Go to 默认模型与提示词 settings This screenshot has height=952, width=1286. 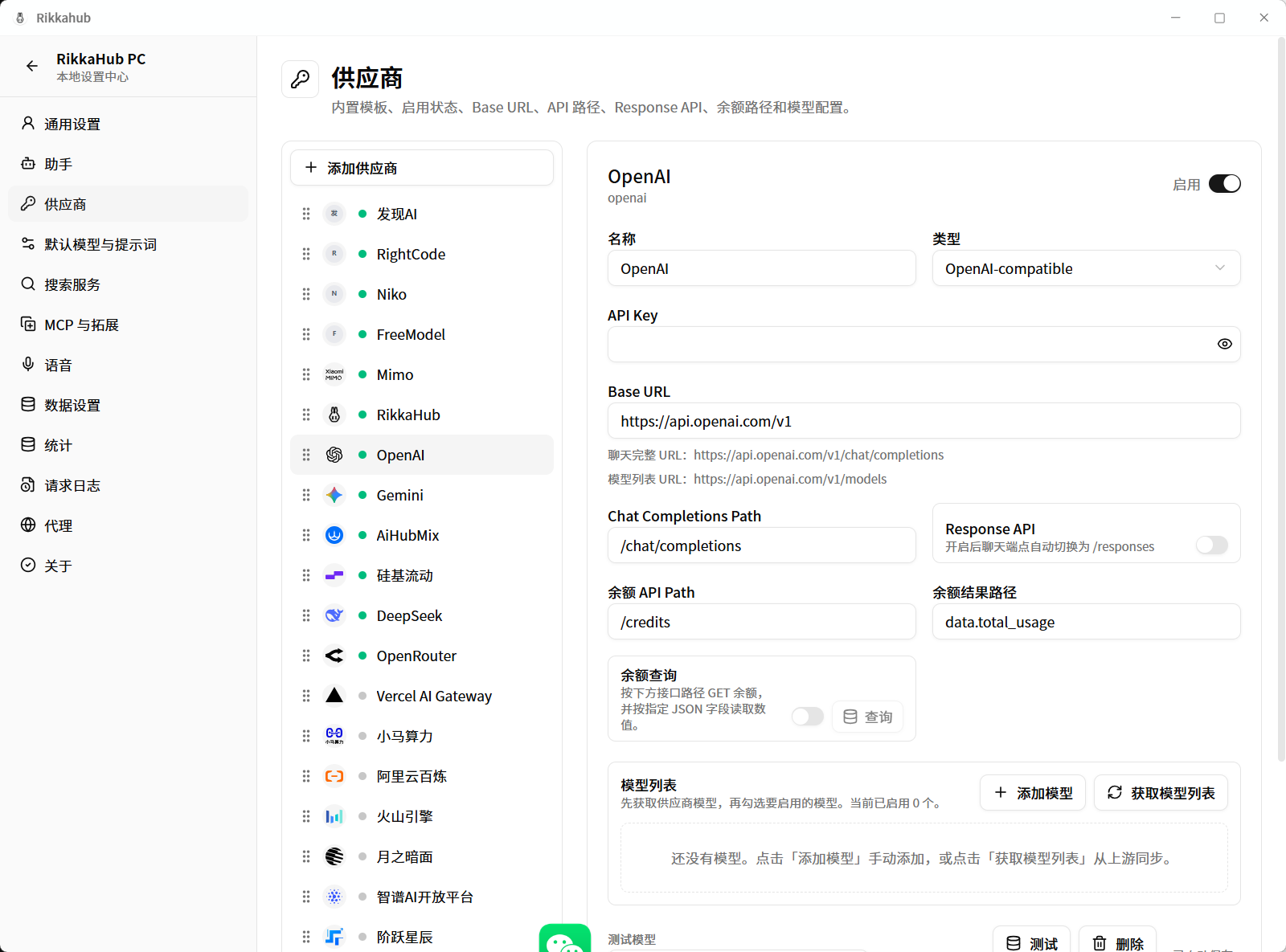click(129, 244)
